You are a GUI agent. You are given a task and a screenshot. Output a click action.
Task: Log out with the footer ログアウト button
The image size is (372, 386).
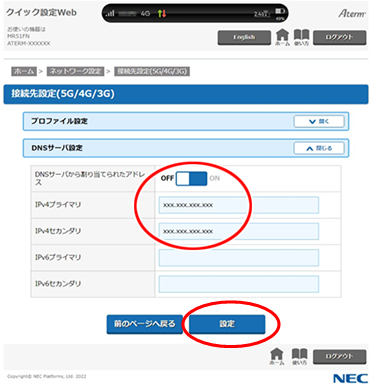339,356
